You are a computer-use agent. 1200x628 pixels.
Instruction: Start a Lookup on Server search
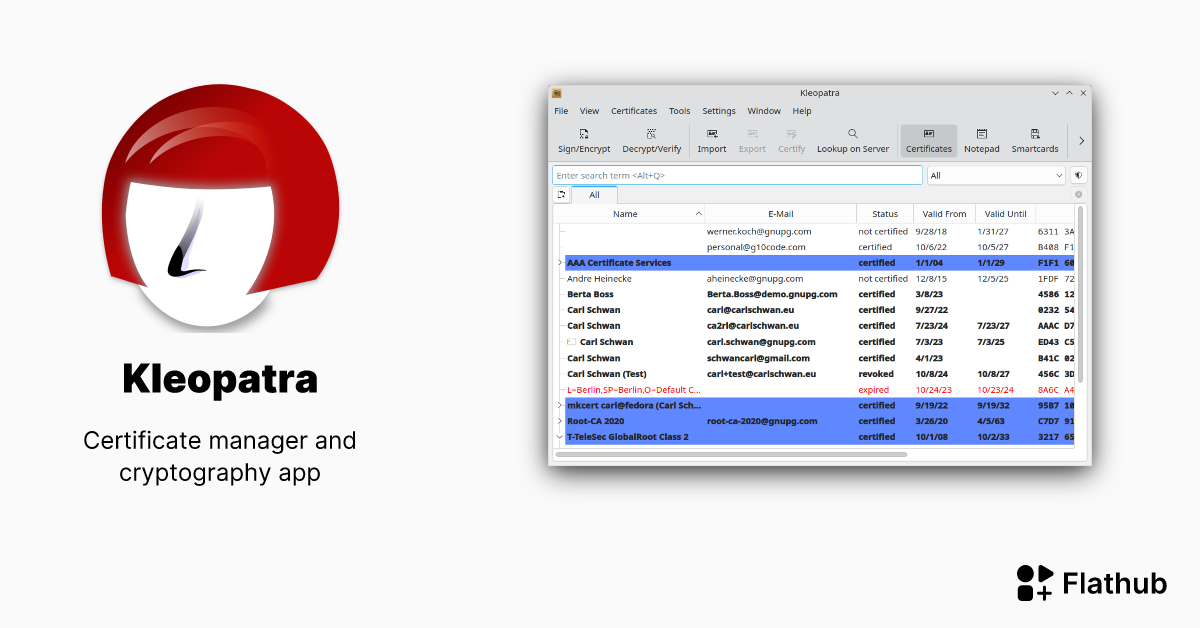[x=853, y=141]
